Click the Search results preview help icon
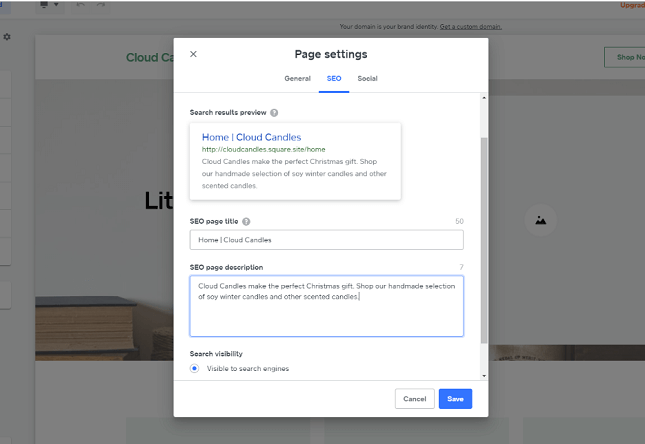This screenshot has width=645, height=444. (x=274, y=113)
